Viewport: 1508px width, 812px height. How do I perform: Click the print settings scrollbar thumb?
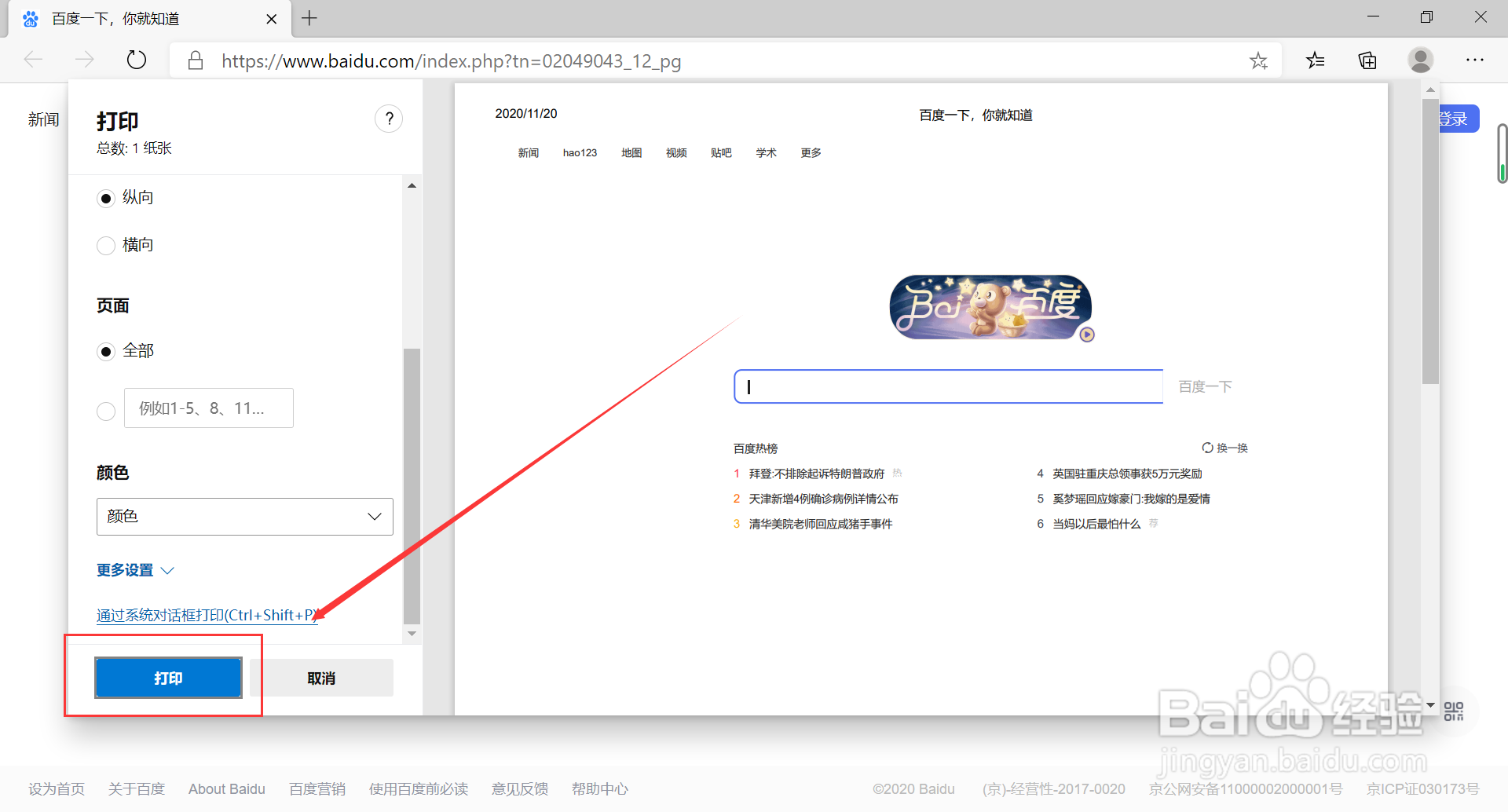[x=412, y=485]
